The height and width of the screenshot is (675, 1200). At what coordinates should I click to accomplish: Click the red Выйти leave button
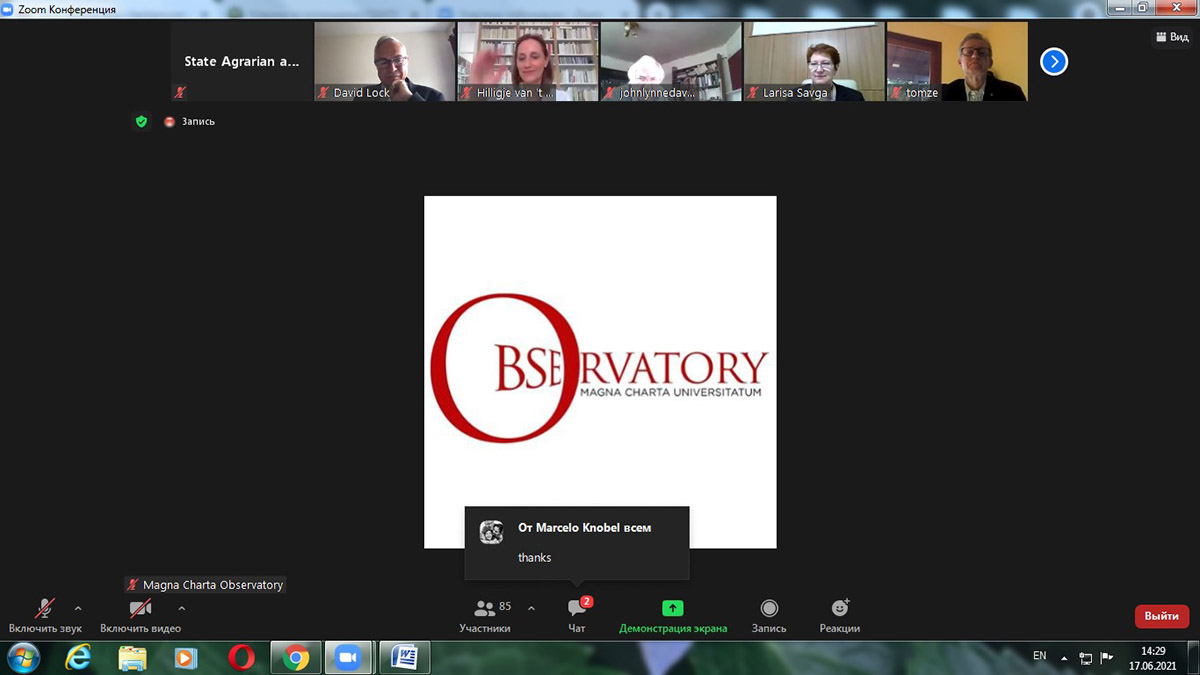(1161, 616)
